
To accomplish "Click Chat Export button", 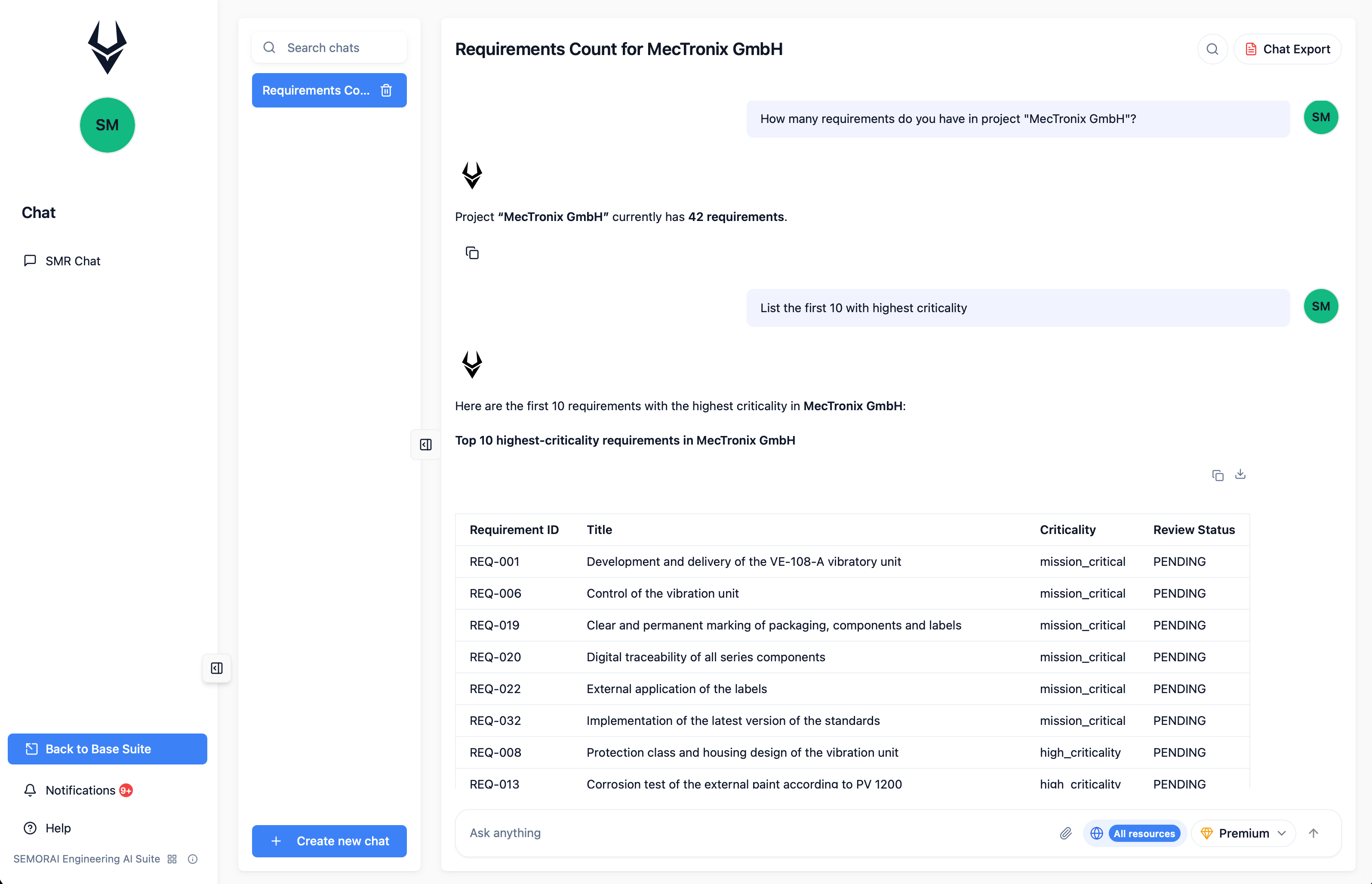I will click(x=1288, y=49).
